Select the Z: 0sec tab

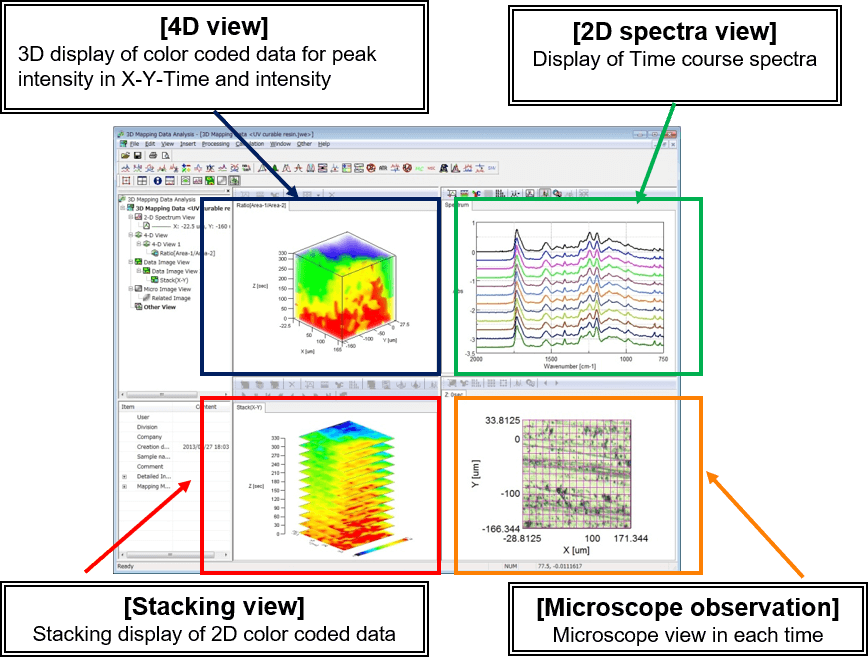tap(454, 395)
